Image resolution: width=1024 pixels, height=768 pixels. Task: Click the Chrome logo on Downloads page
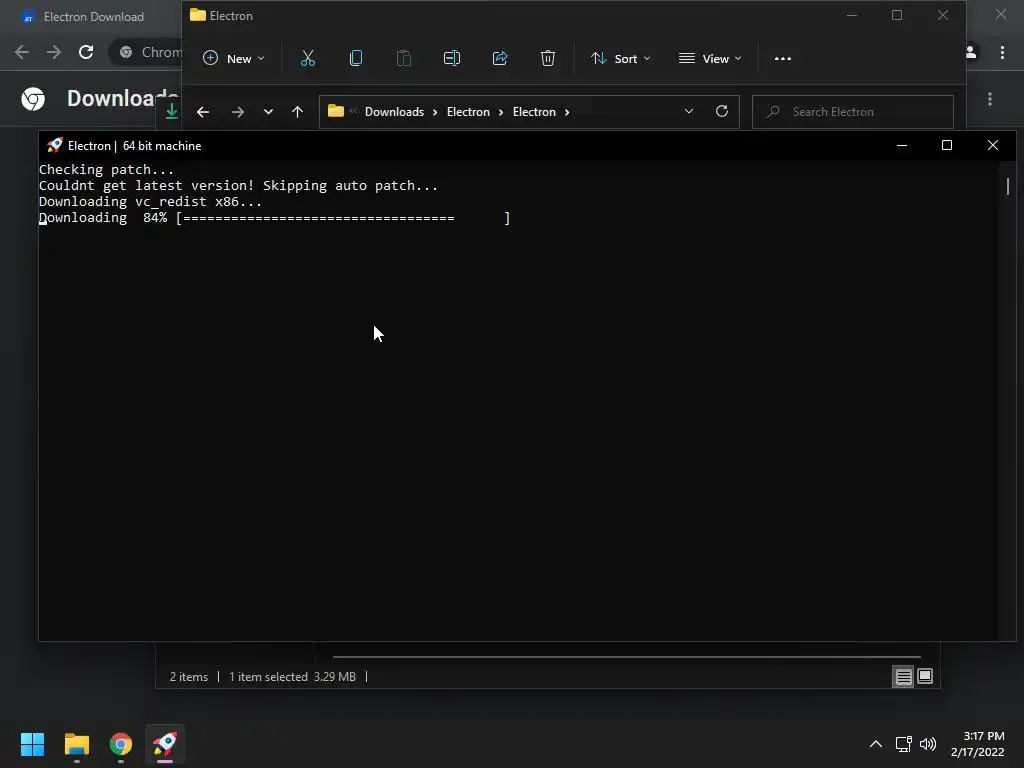click(33, 99)
